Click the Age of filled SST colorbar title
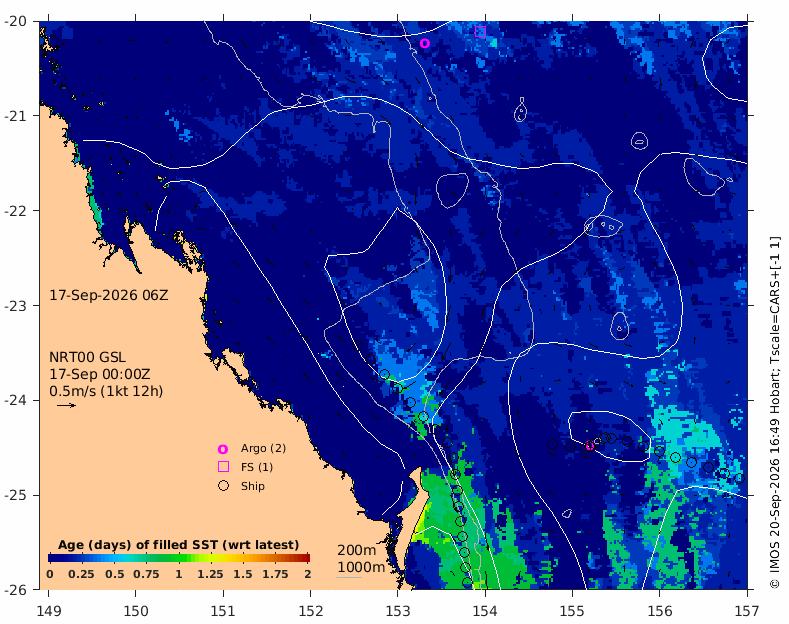 (x=179, y=545)
